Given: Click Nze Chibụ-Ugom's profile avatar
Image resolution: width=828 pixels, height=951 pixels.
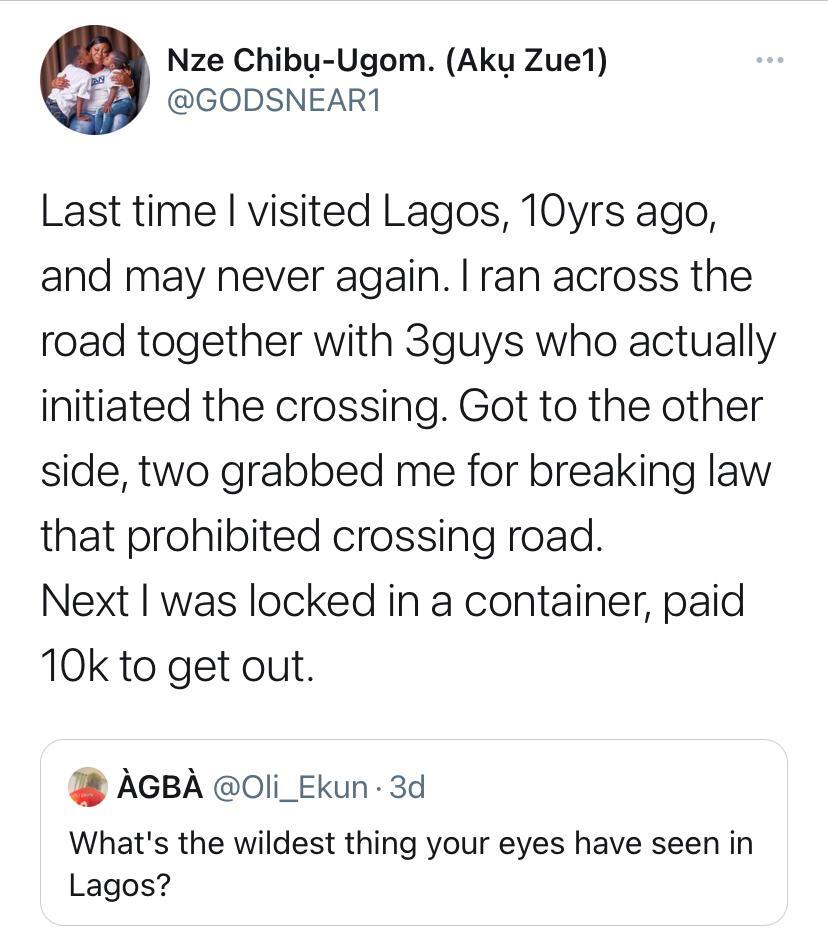Looking at the screenshot, I should click(88, 80).
